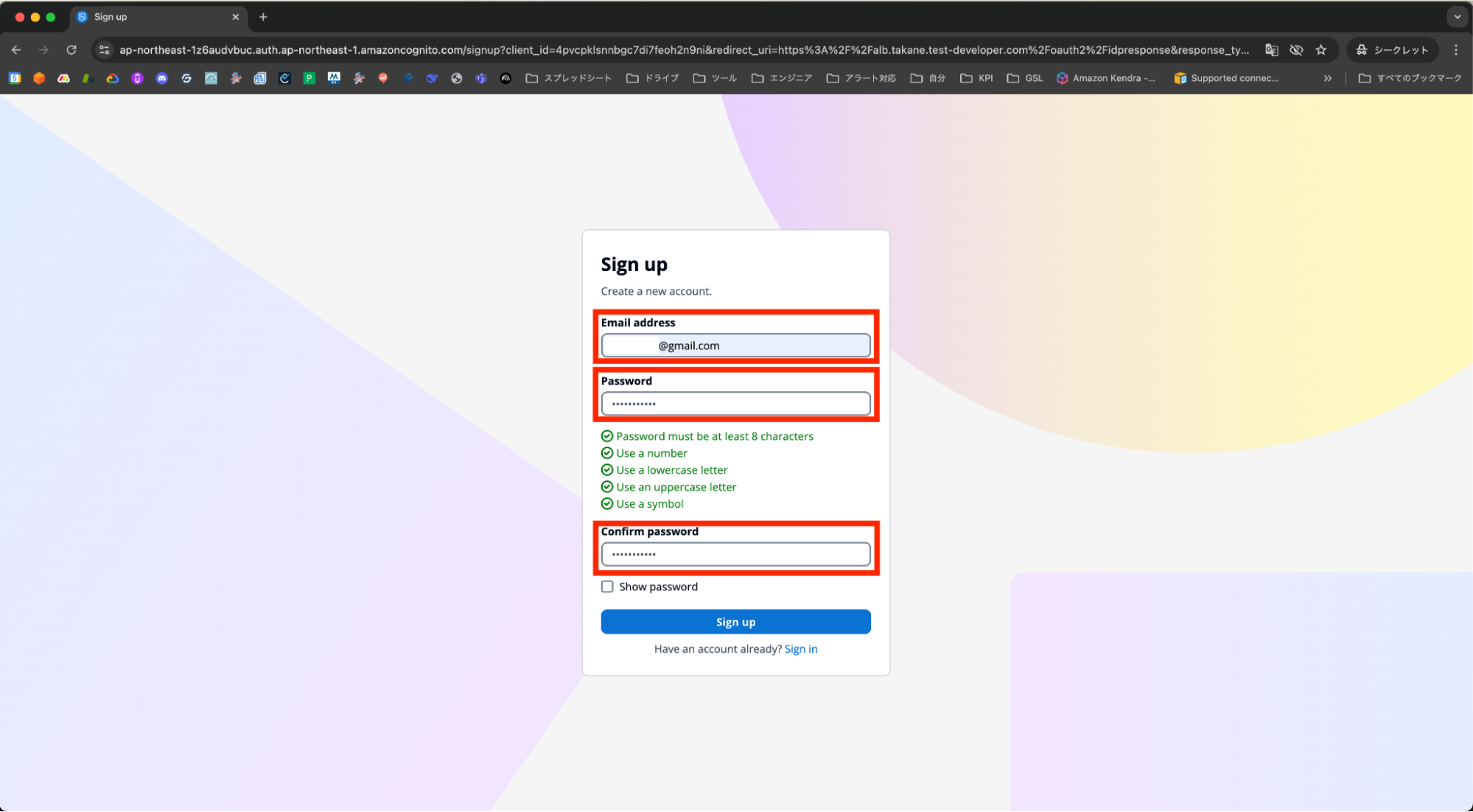The width and height of the screenshot is (1473, 812).
Task: Click the Google Translate icon in address bar
Action: (1271, 49)
